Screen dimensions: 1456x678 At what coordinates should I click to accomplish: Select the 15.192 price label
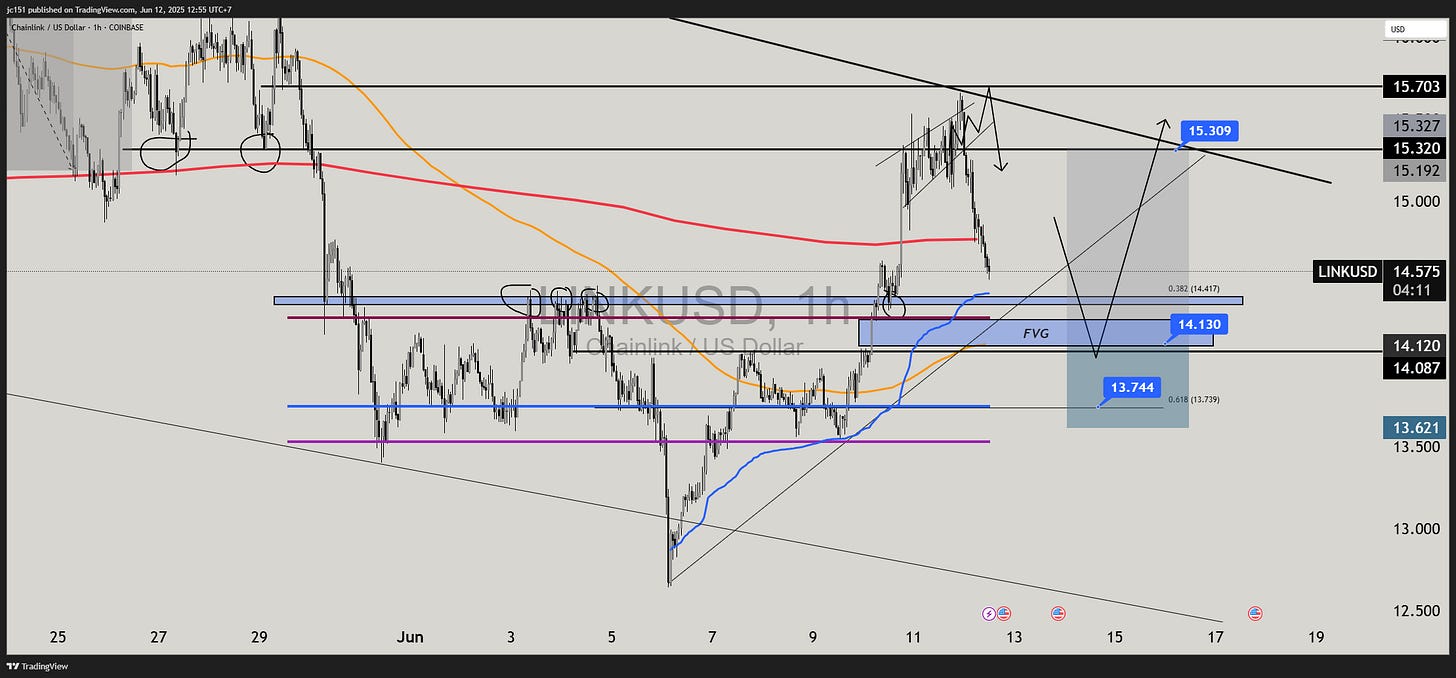tap(1416, 171)
